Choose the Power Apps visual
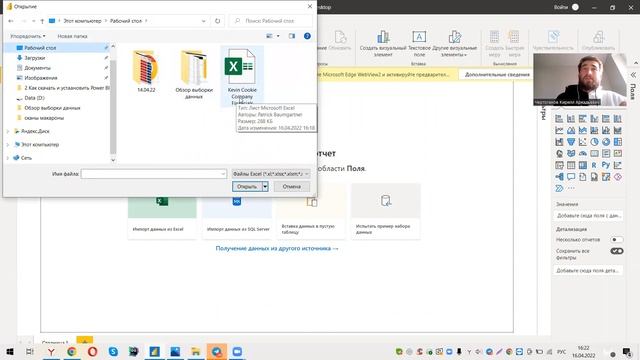 tap(618, 177)
